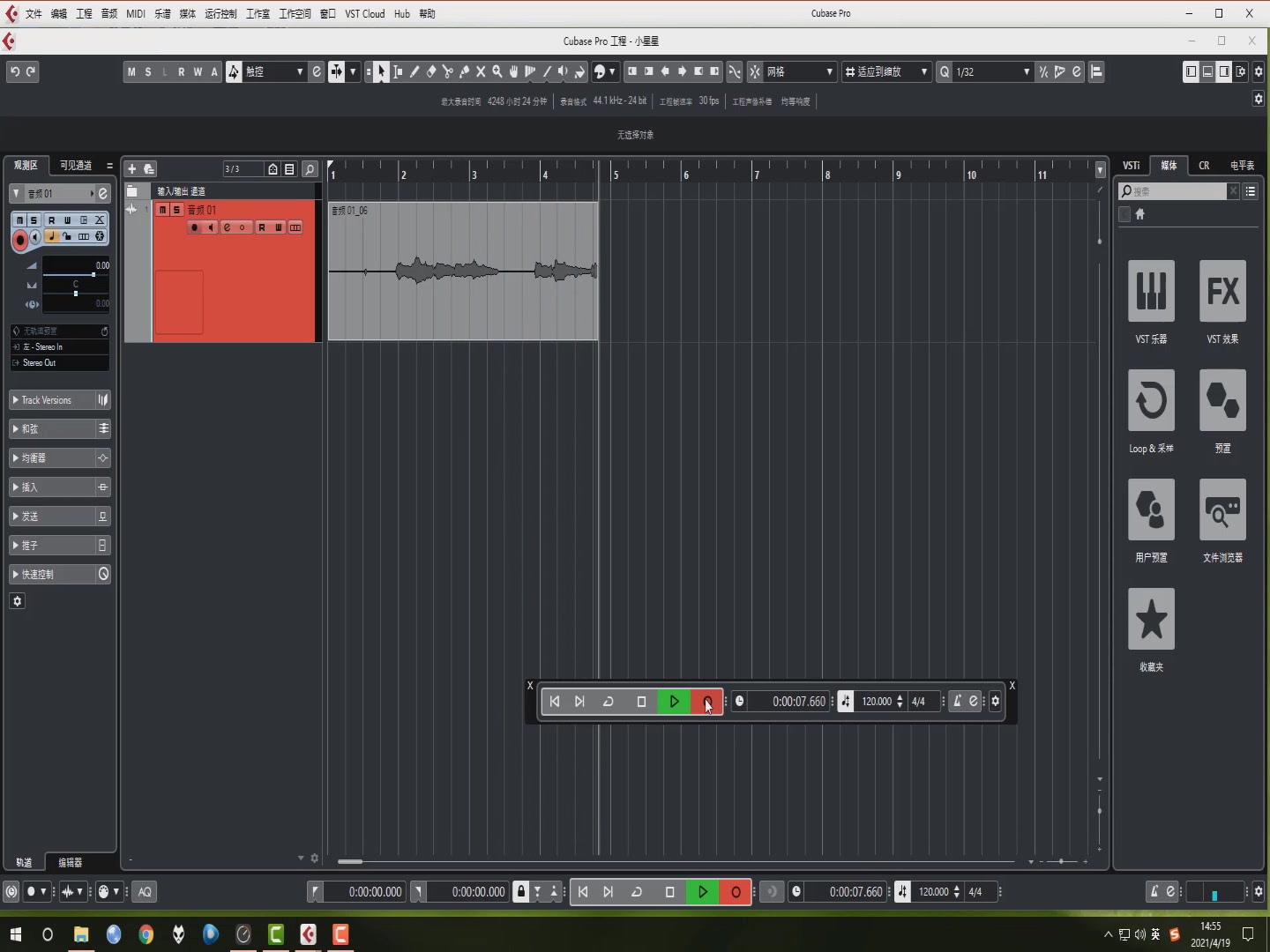Image resolution: width=1270 pixels, height=952 pixels.
Task: Open the 文件 menu
Action: pos(34,13)
